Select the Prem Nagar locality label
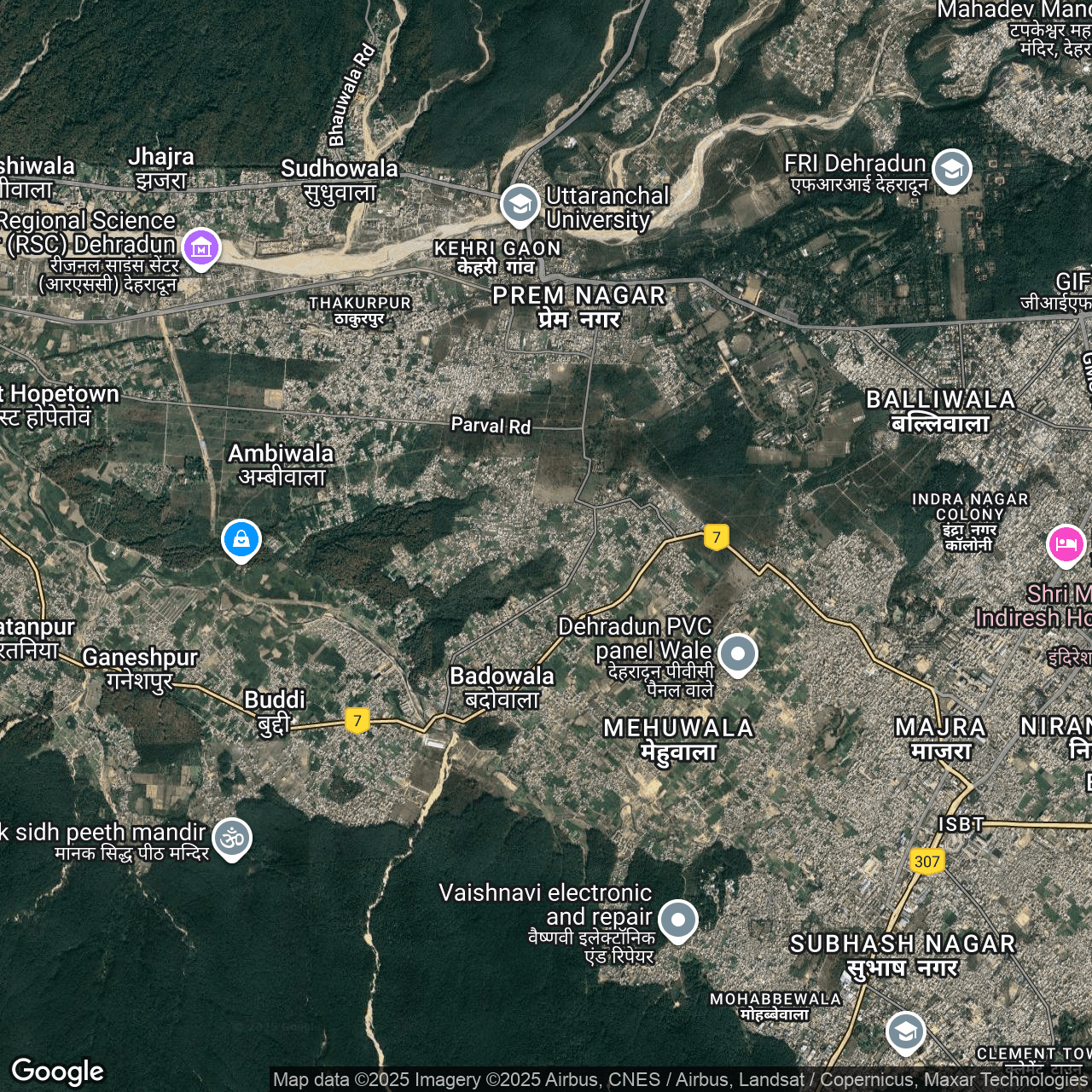1092x1092 pixels. click(579, 306)
